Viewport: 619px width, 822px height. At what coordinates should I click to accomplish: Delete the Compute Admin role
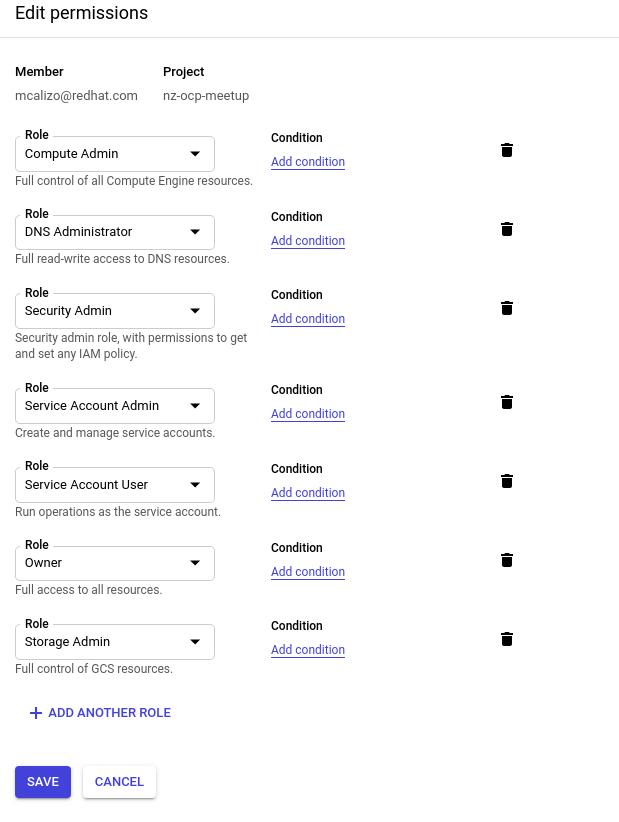(x=507, y=150)
